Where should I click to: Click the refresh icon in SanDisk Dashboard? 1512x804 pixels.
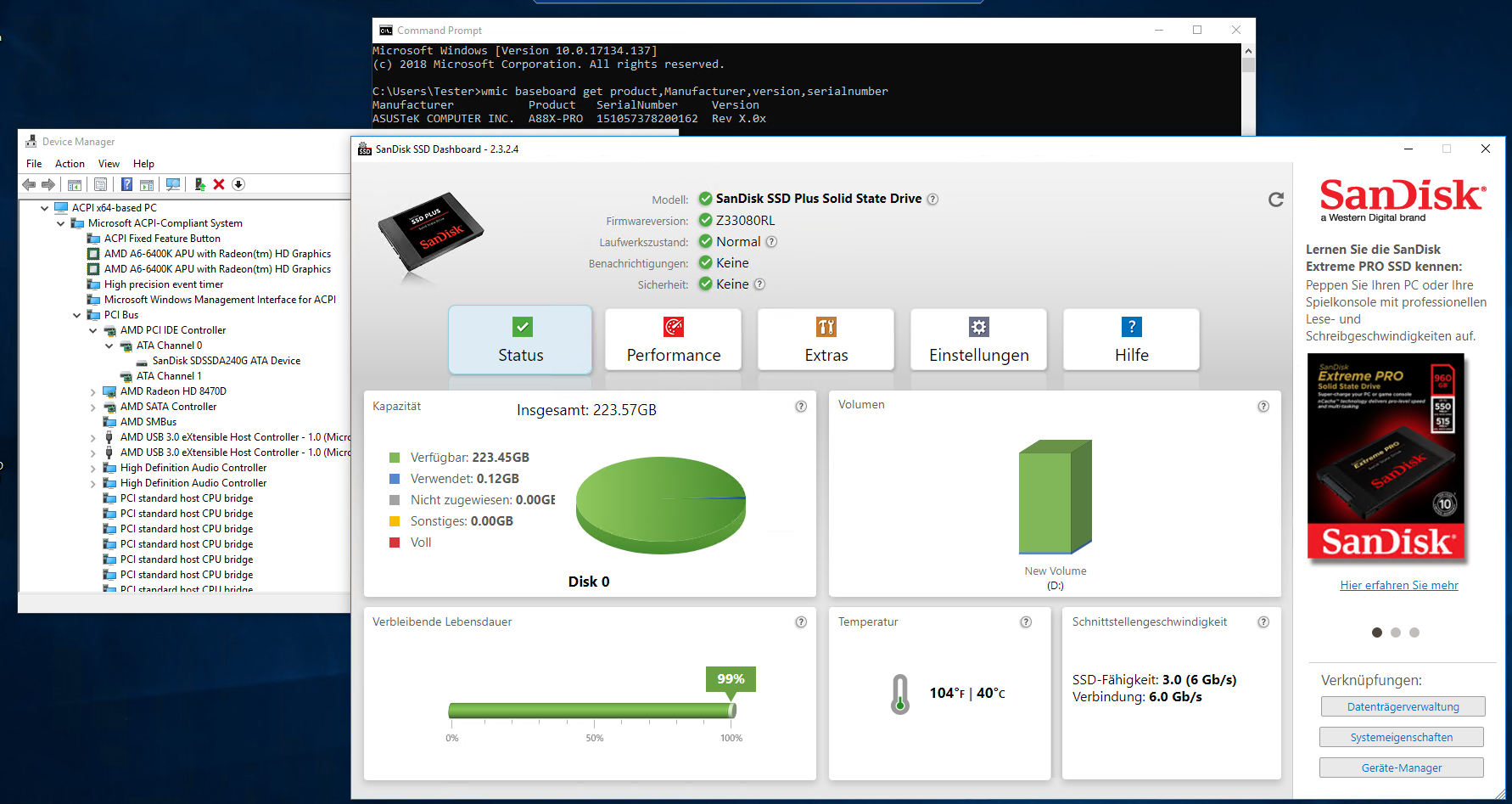(x=1275, y=200)
